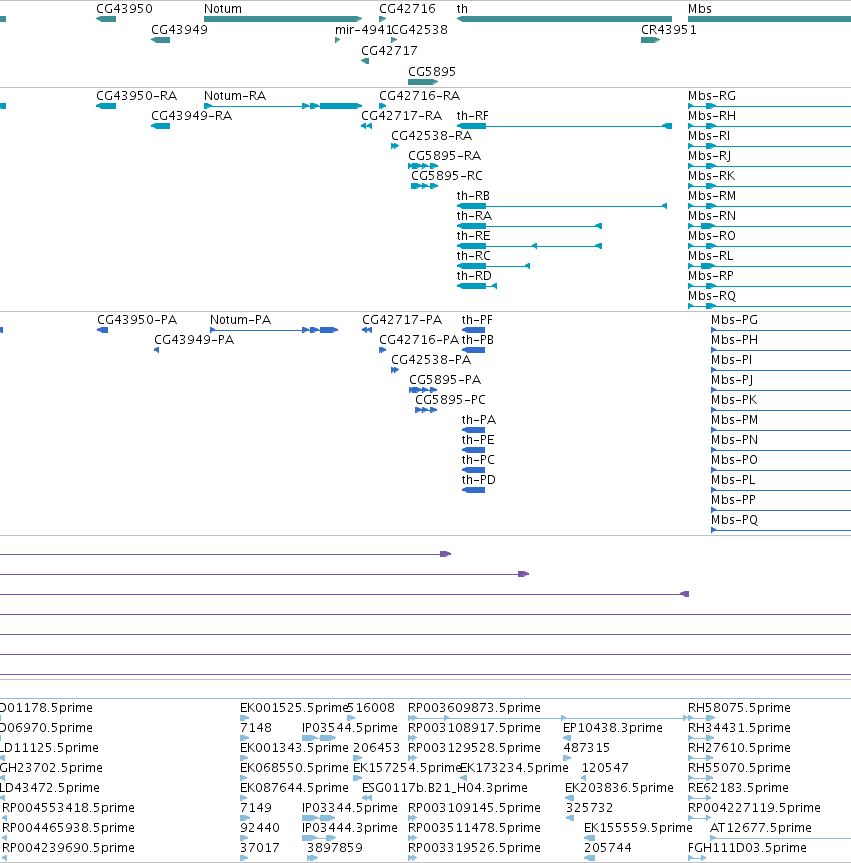Select the CG43949-PA protein label
The image size is (851, 863).
[194, 340]
